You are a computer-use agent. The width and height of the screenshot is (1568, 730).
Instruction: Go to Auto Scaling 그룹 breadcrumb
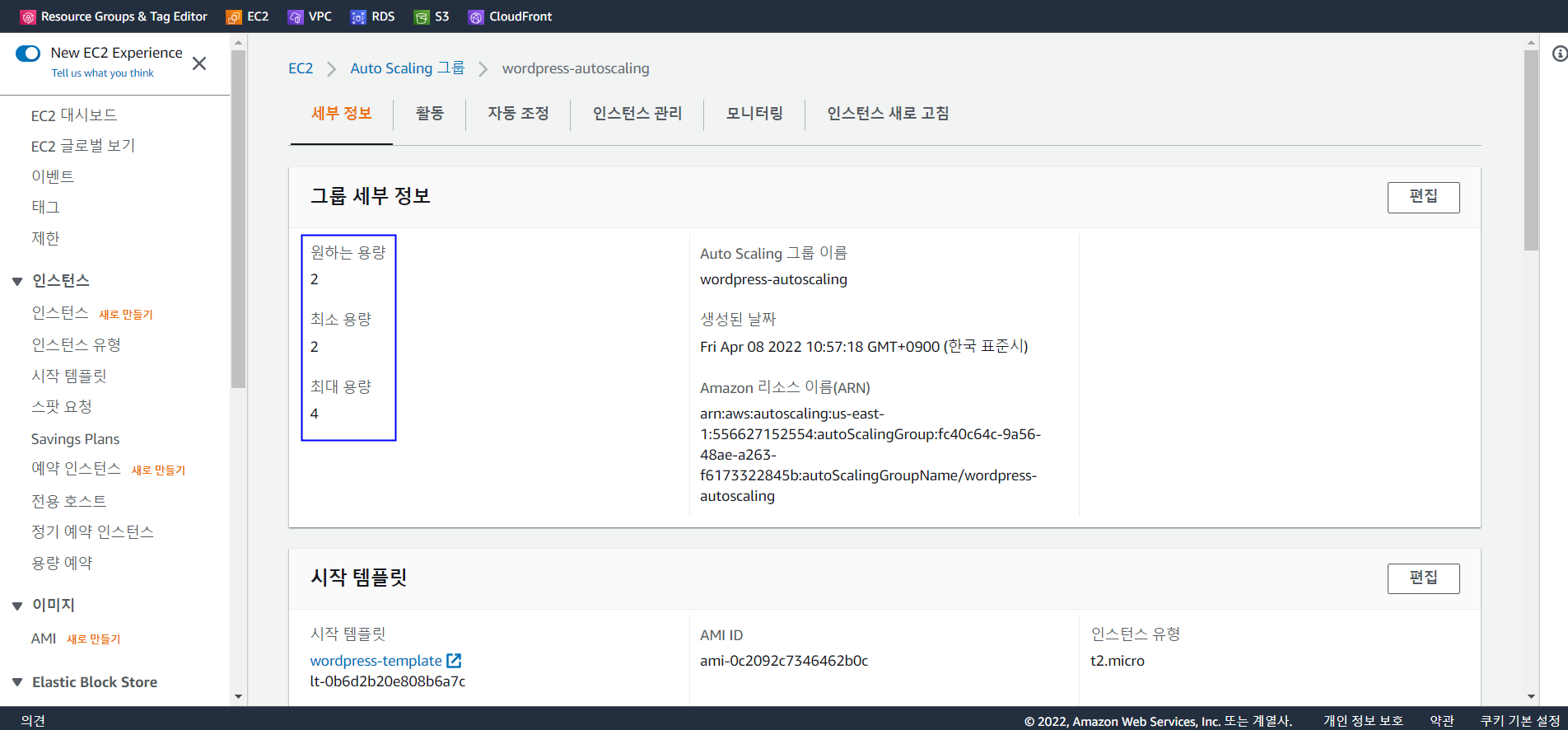coord(408,68)
